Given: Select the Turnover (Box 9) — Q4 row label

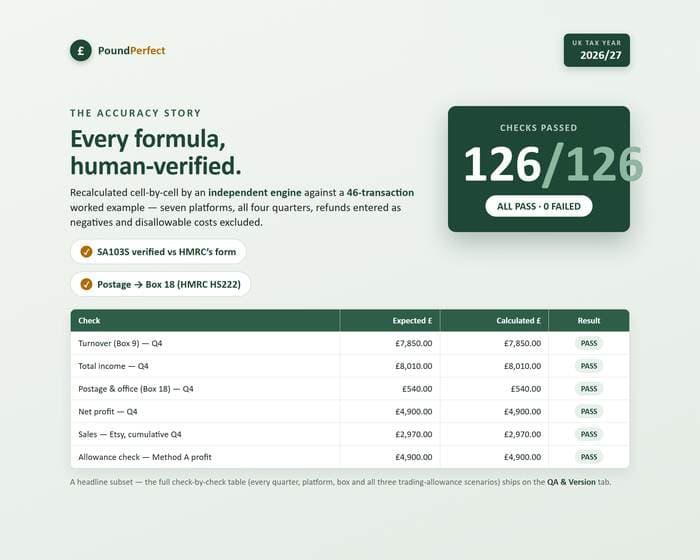Looking at the screenshot, I should pyautogui.click(x=120, y=343).
